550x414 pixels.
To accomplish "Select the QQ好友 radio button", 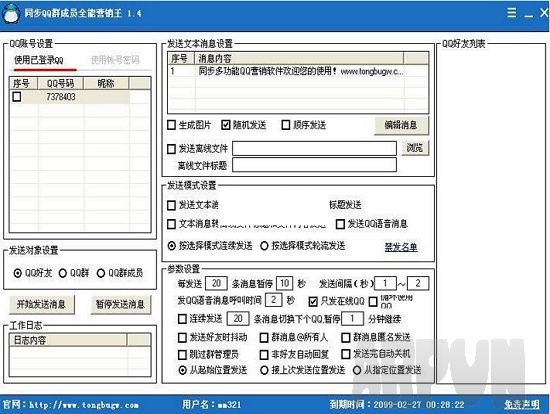I will point(17,273).
